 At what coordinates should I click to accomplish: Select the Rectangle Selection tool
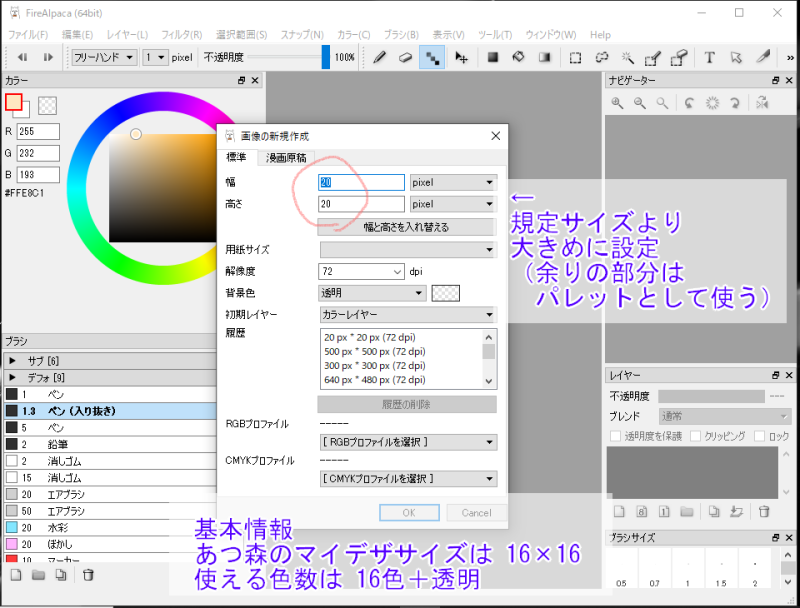coord(575,58)
